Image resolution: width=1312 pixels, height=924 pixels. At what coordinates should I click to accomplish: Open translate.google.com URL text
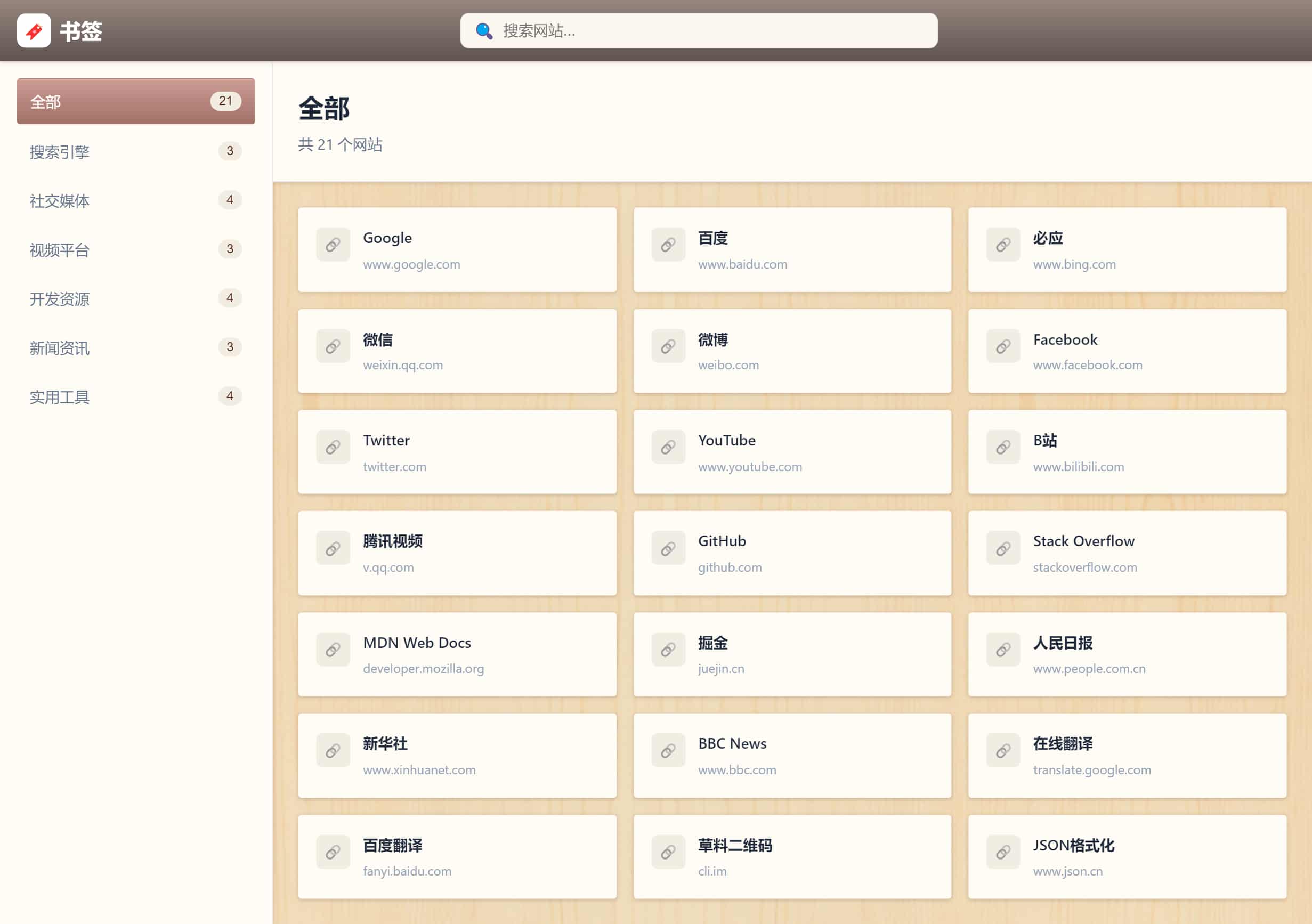[x=1091, y=769]
